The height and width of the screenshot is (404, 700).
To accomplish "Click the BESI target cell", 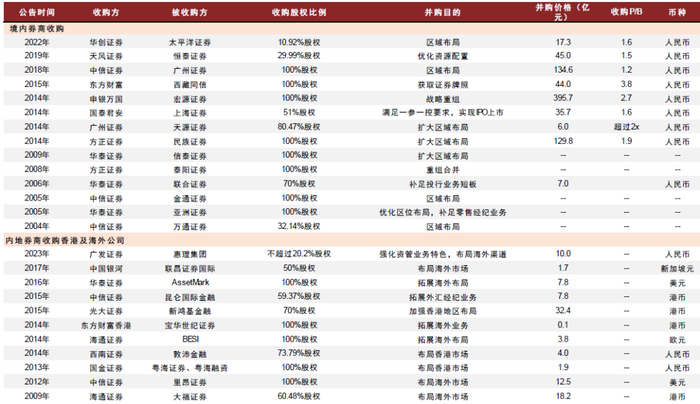I will pyautogui.click(x=190, y=339).
